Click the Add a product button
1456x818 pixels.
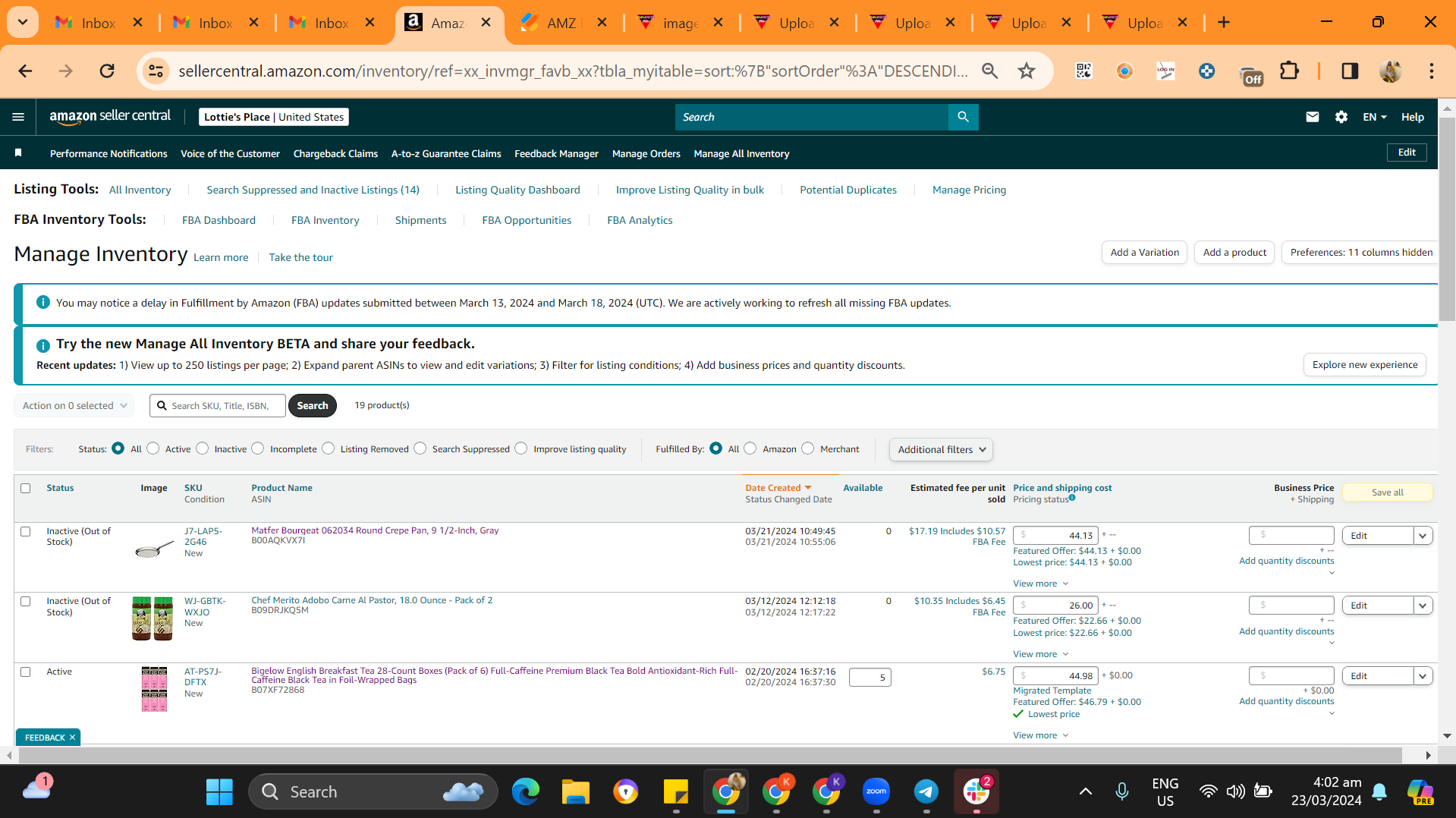pyautogui.click(x=1234, y=252)
